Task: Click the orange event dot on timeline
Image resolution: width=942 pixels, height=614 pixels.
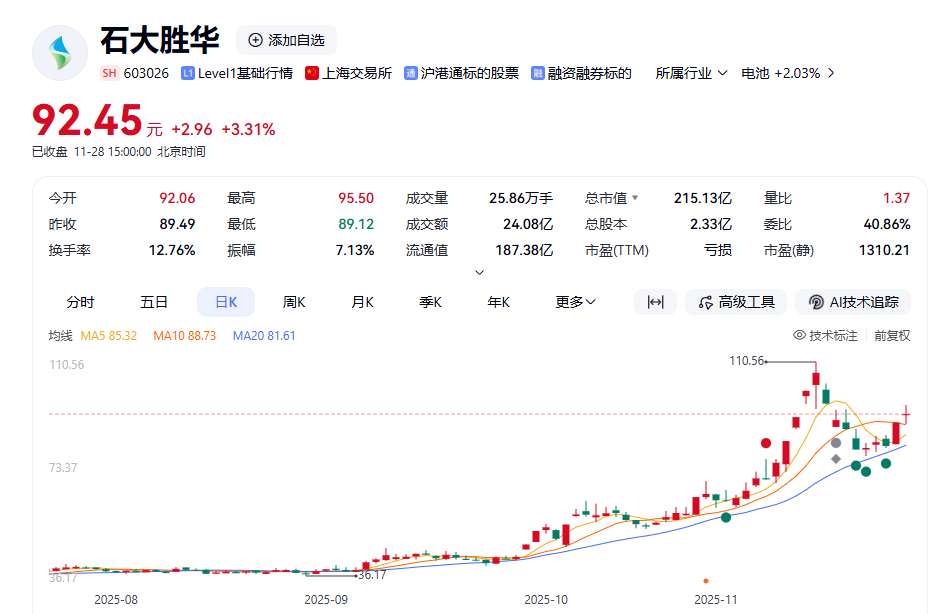Action: pyautogui.click(x=706, y=580)
